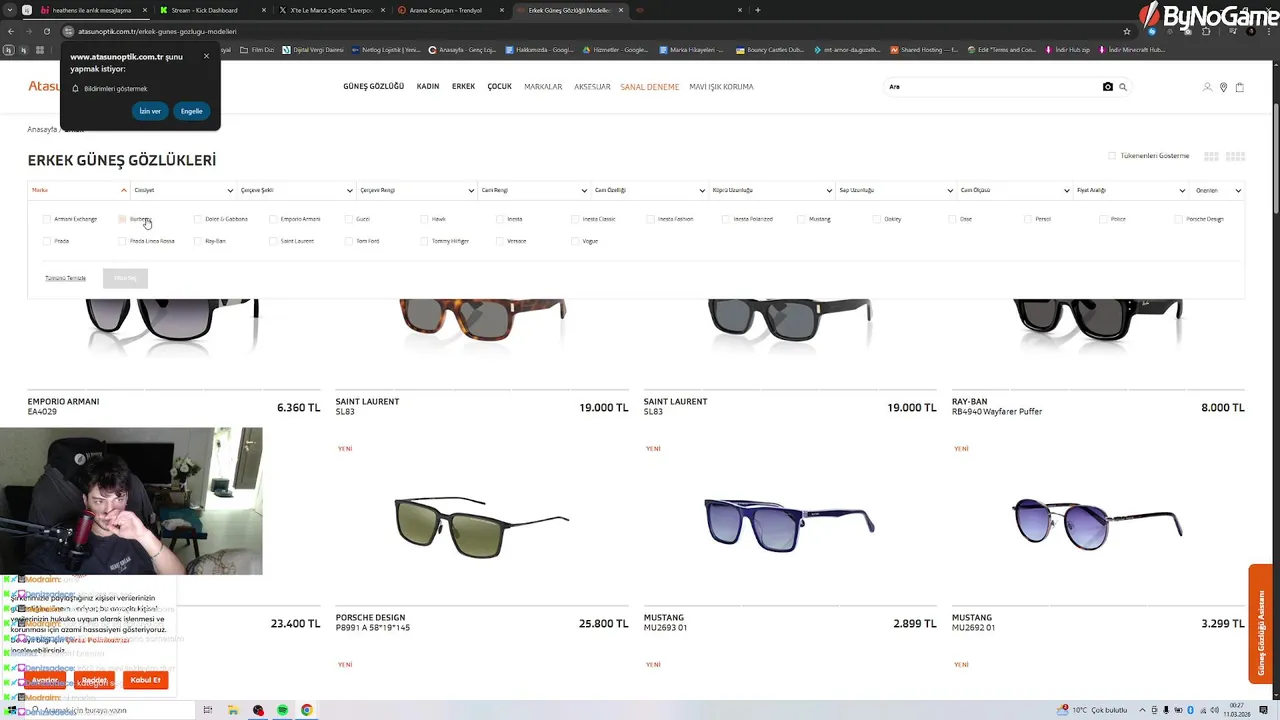The width and height of the screenshot is (1280, 720).
Task: Open GÜNEŞ GÖZLÜĞÜ menu
Action: pyautogui.click(x=374, y=87)
